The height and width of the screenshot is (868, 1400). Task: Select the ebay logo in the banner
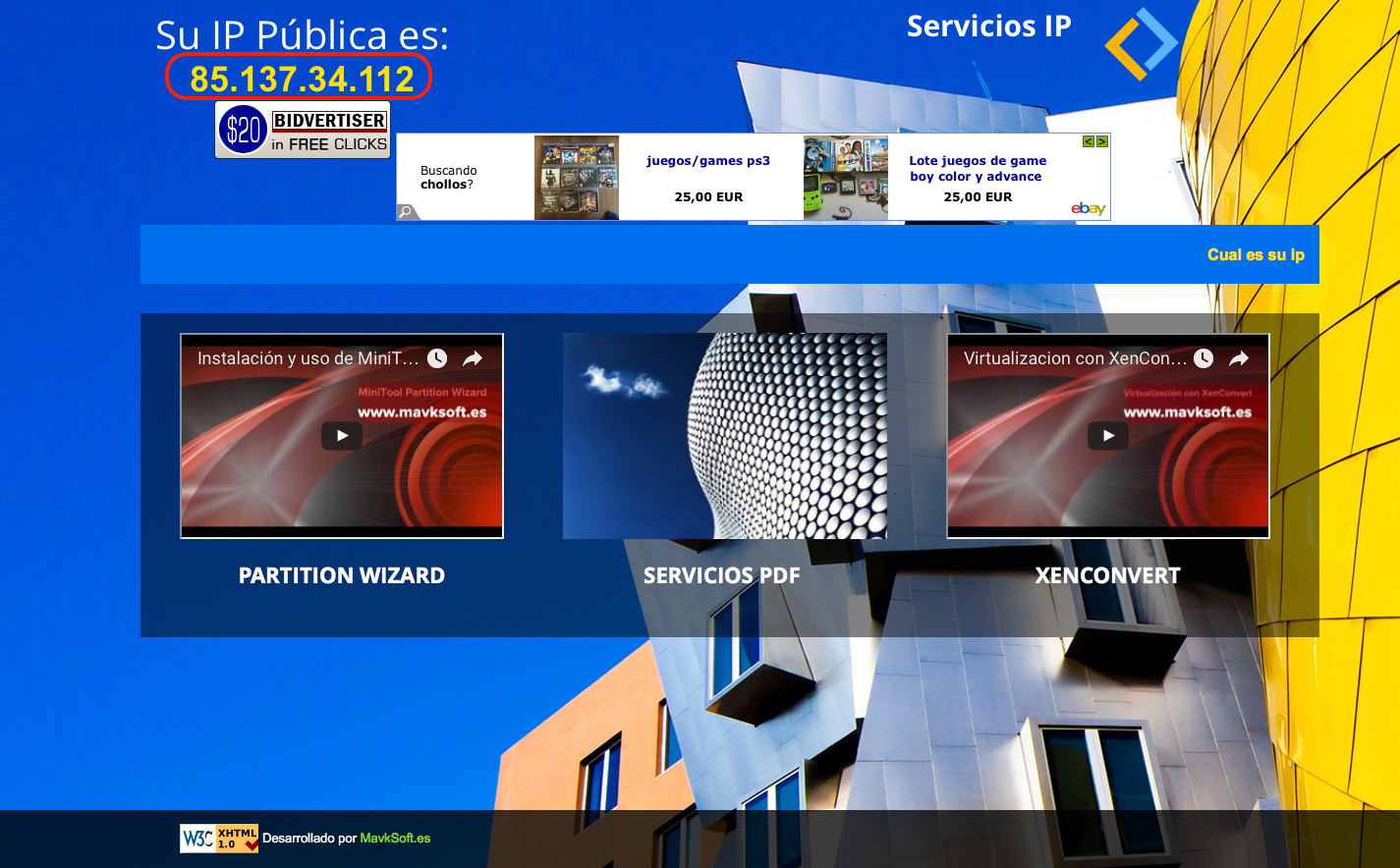(1089, 208)
